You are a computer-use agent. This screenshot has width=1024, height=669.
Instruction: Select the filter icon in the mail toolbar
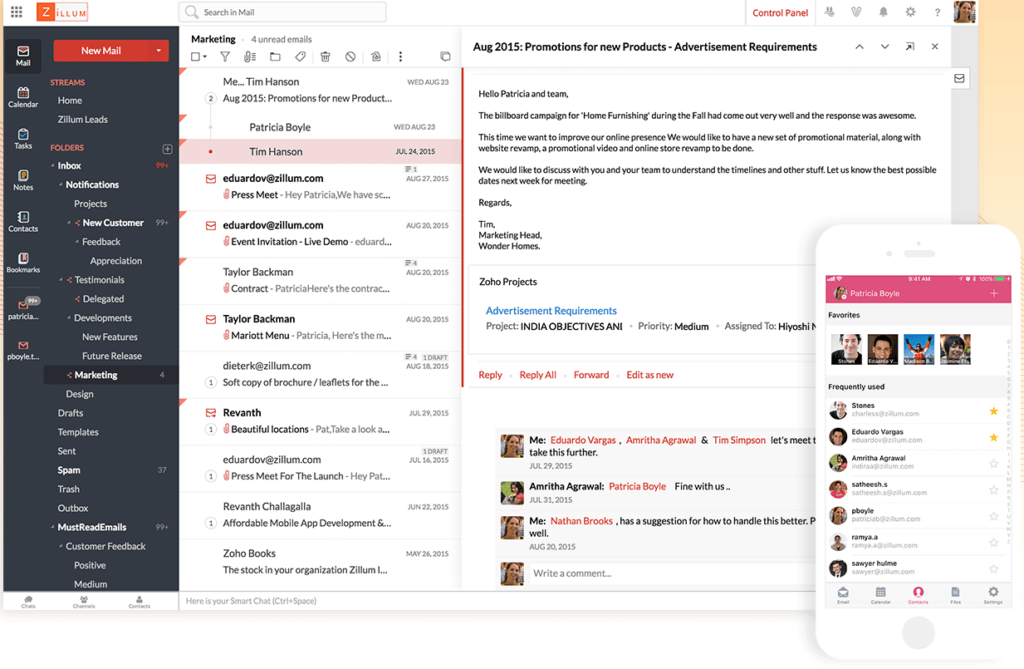click(224, 57)
